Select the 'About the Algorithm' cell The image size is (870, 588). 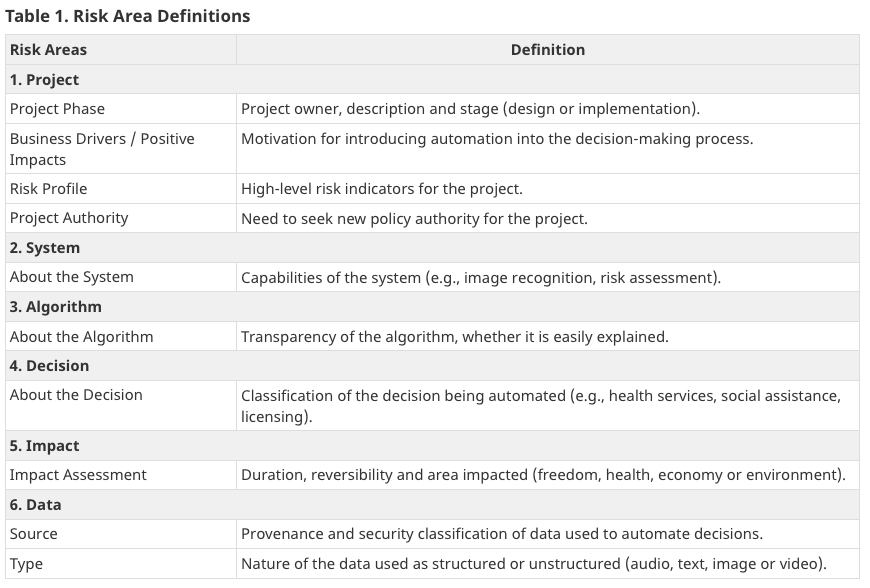[81, 337]
